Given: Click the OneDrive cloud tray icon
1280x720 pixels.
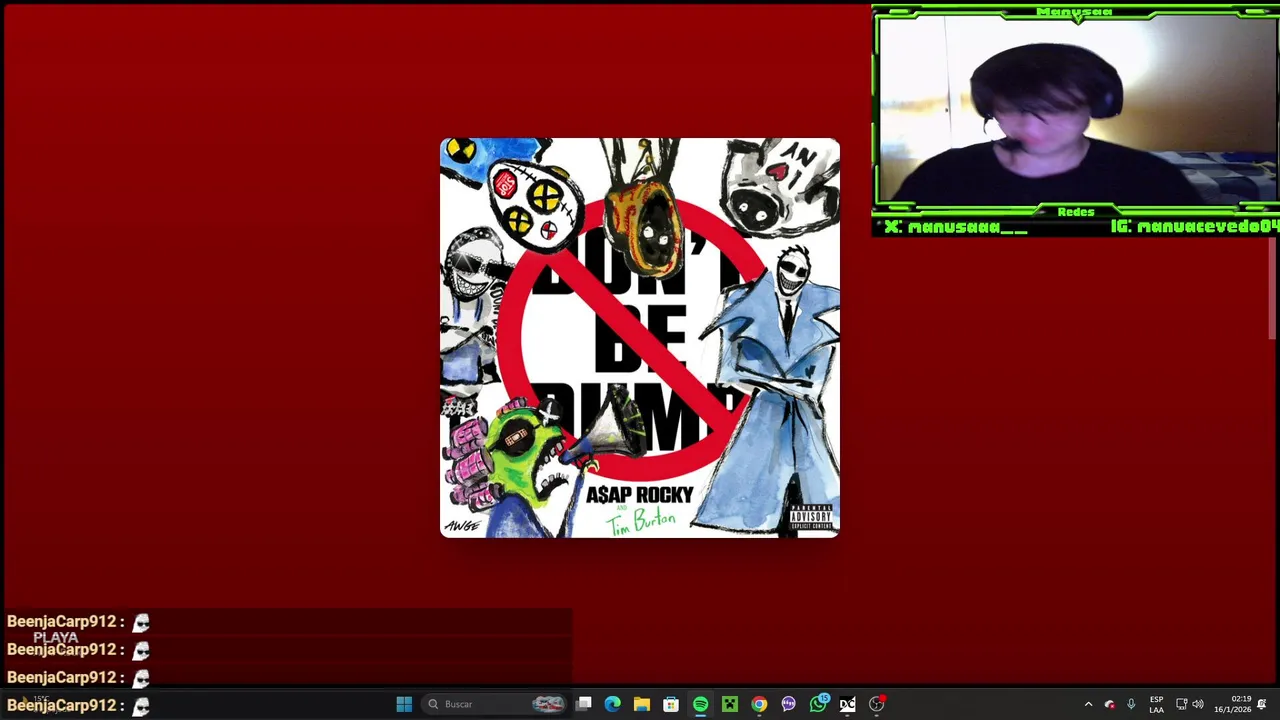Looking at the screenshot, I should point(1109,704).
